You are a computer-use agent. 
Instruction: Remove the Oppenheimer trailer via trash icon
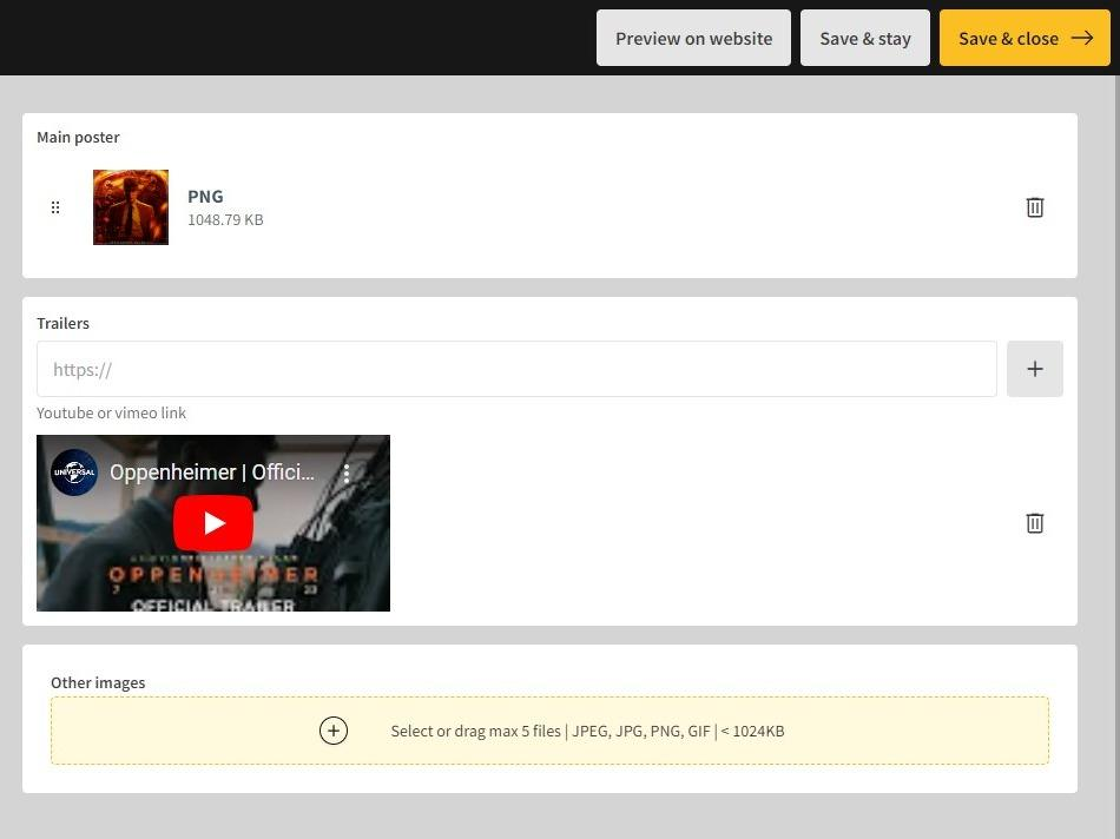1034,523
